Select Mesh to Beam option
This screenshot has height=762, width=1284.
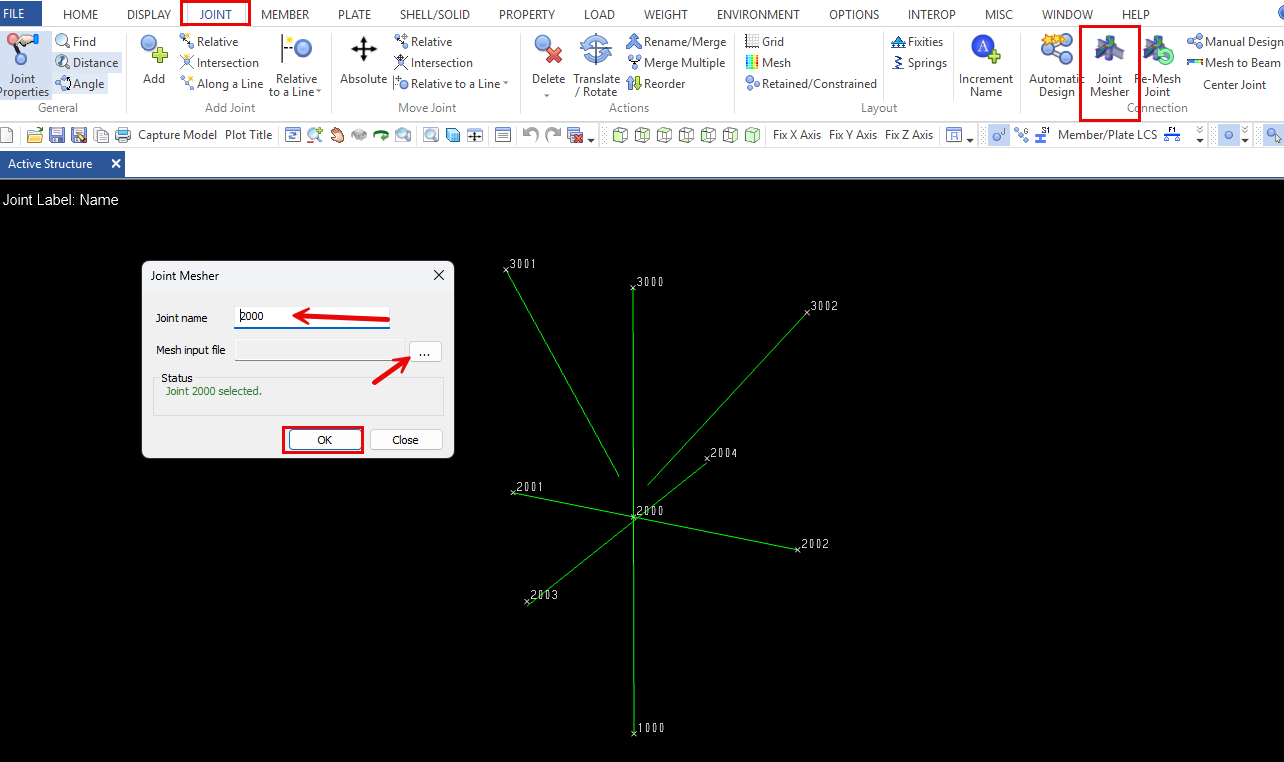1234,63
